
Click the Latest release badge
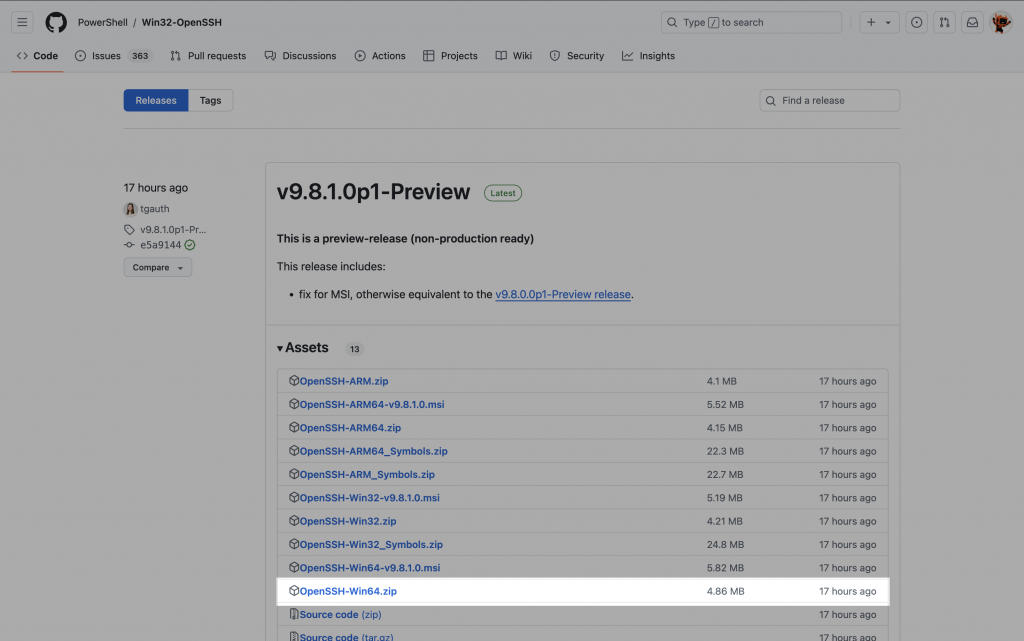tap(503, 193)
